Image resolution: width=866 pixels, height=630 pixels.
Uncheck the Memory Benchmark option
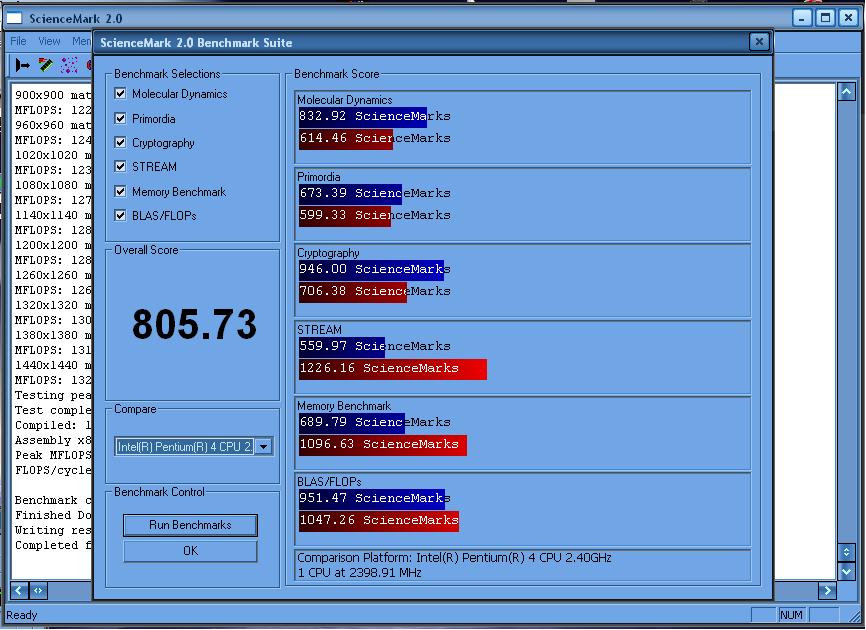tap(120, 191)
